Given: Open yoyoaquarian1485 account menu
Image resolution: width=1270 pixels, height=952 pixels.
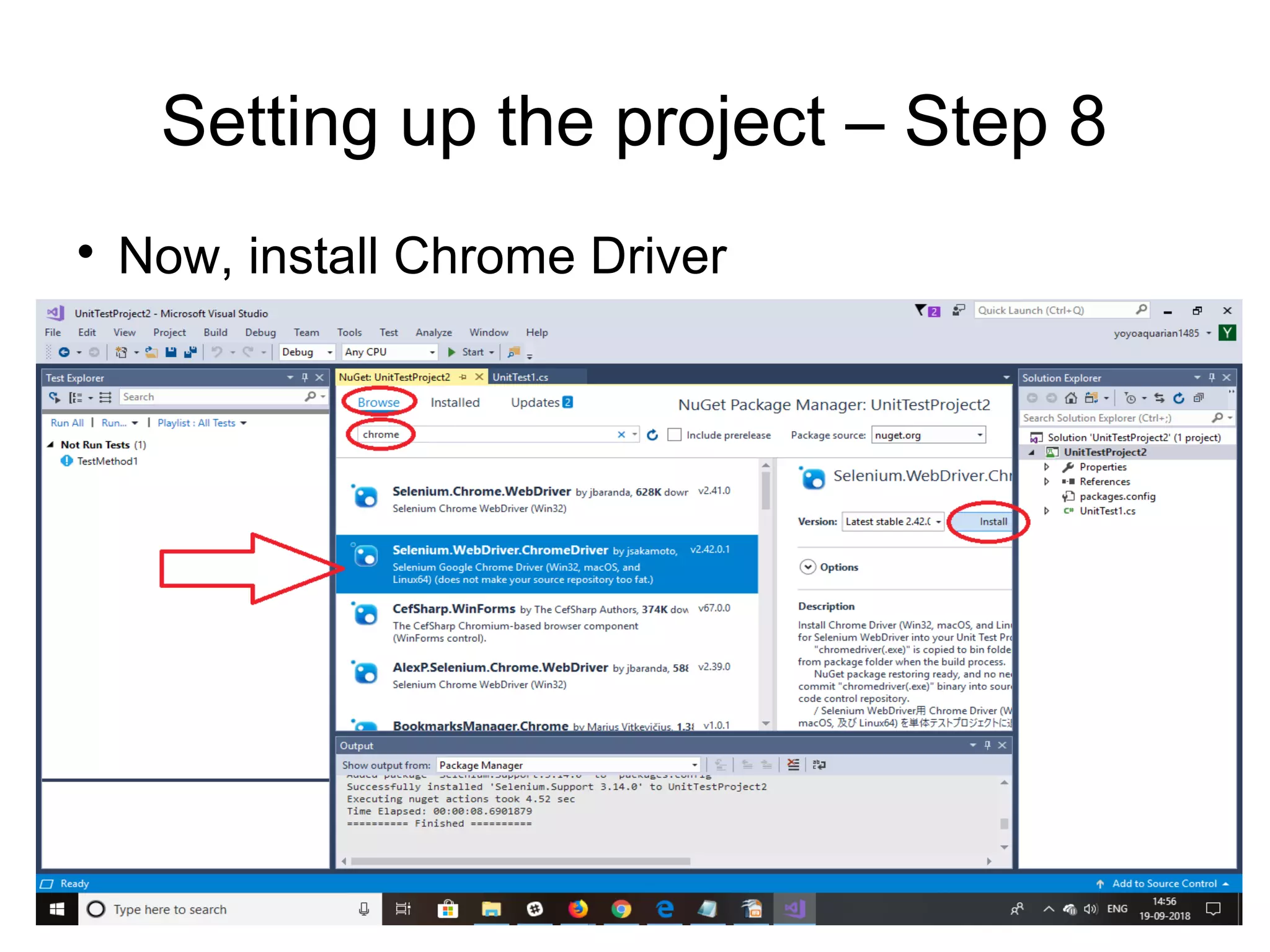Looking at the screenshot, I should coord(1161,333).
